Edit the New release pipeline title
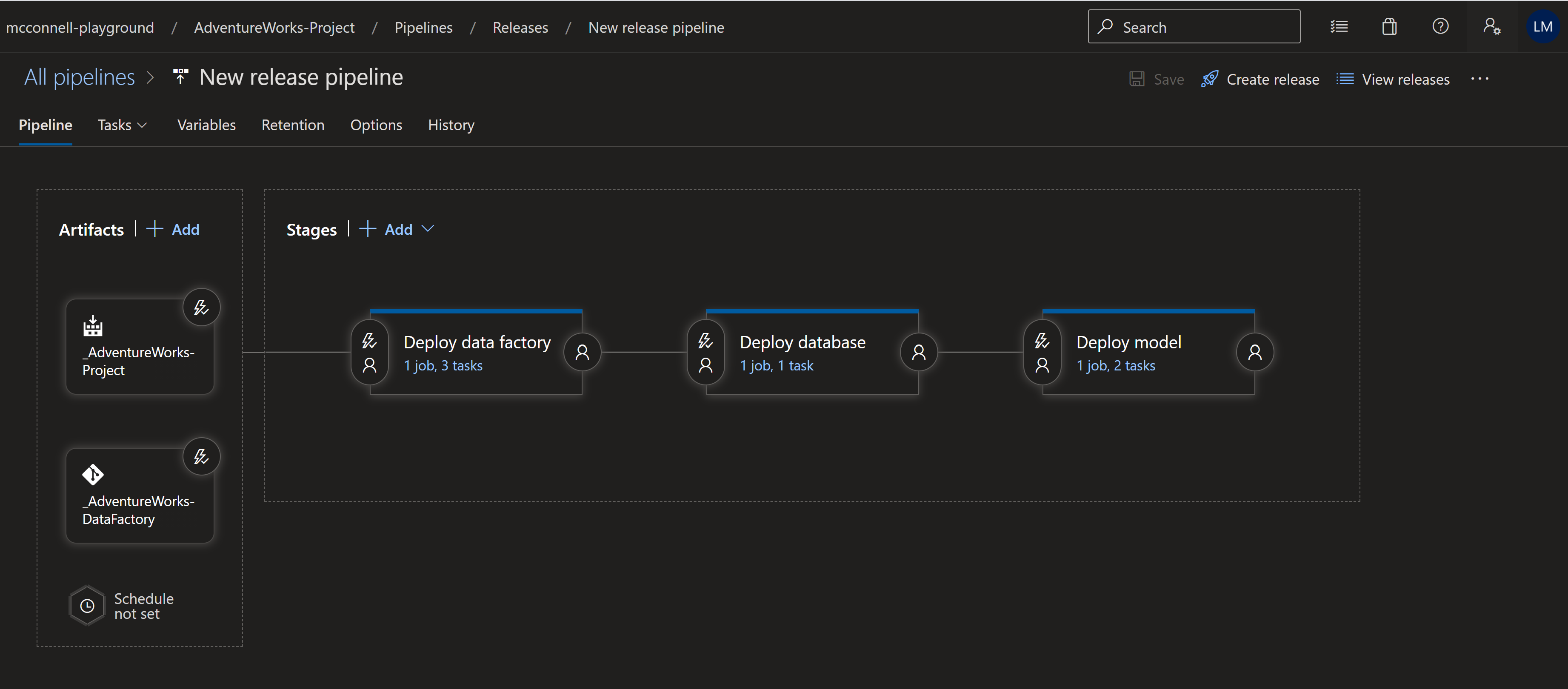Viewport: 1568px width, 689px height. tap(301, 77)
